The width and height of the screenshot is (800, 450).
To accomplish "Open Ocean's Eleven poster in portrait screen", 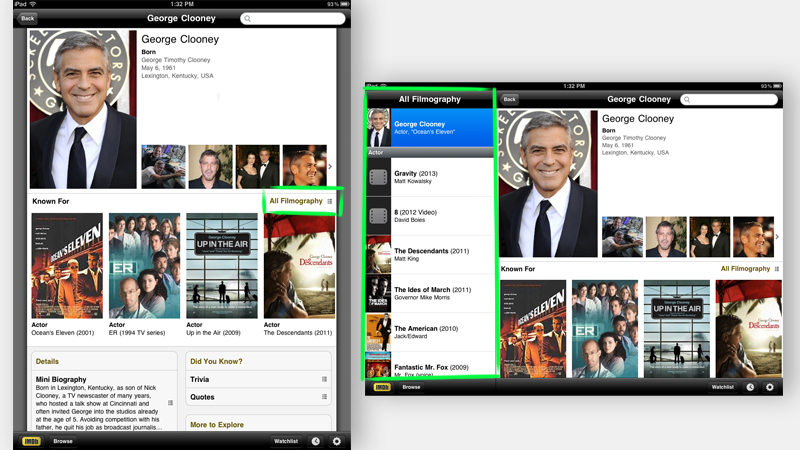I will click(x=67, y=266).
